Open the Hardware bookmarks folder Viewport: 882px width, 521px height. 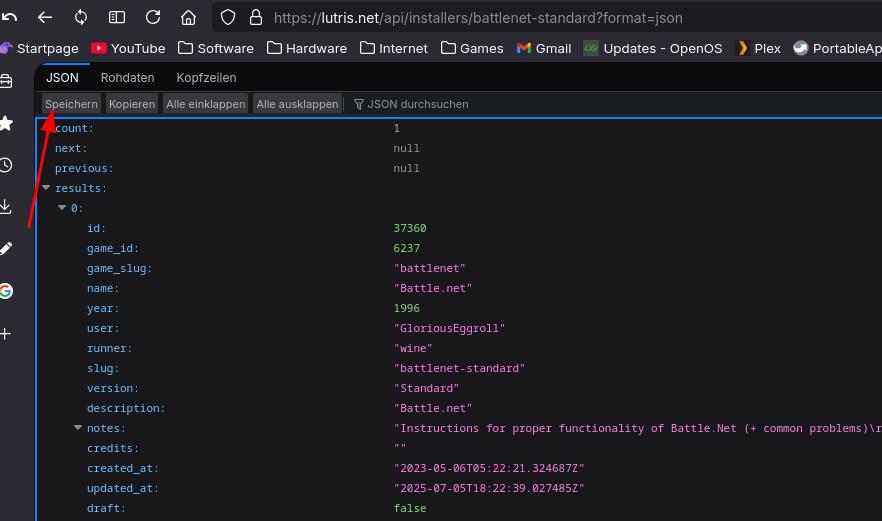307,48
